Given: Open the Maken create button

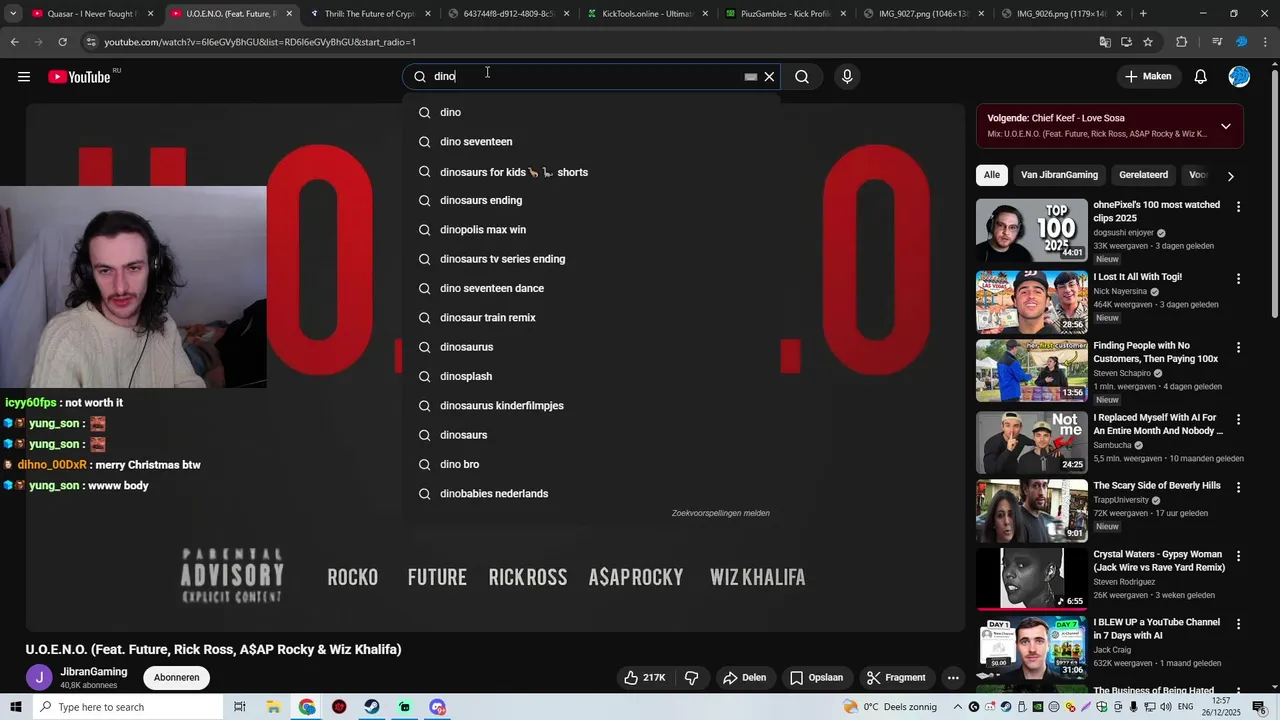Looking at the screenshot, I should tap(1147, 76).
